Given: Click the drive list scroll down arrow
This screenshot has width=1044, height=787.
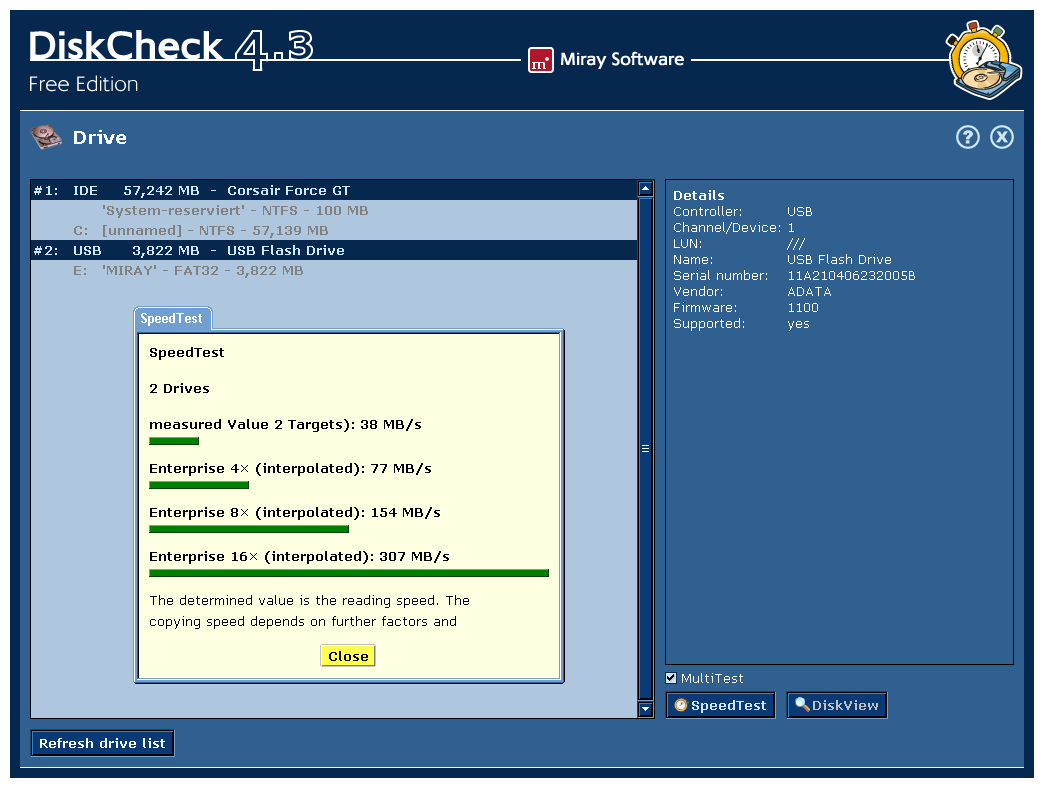Looking at the screenshot, I should pyautogui.click(x=645, y=708).
